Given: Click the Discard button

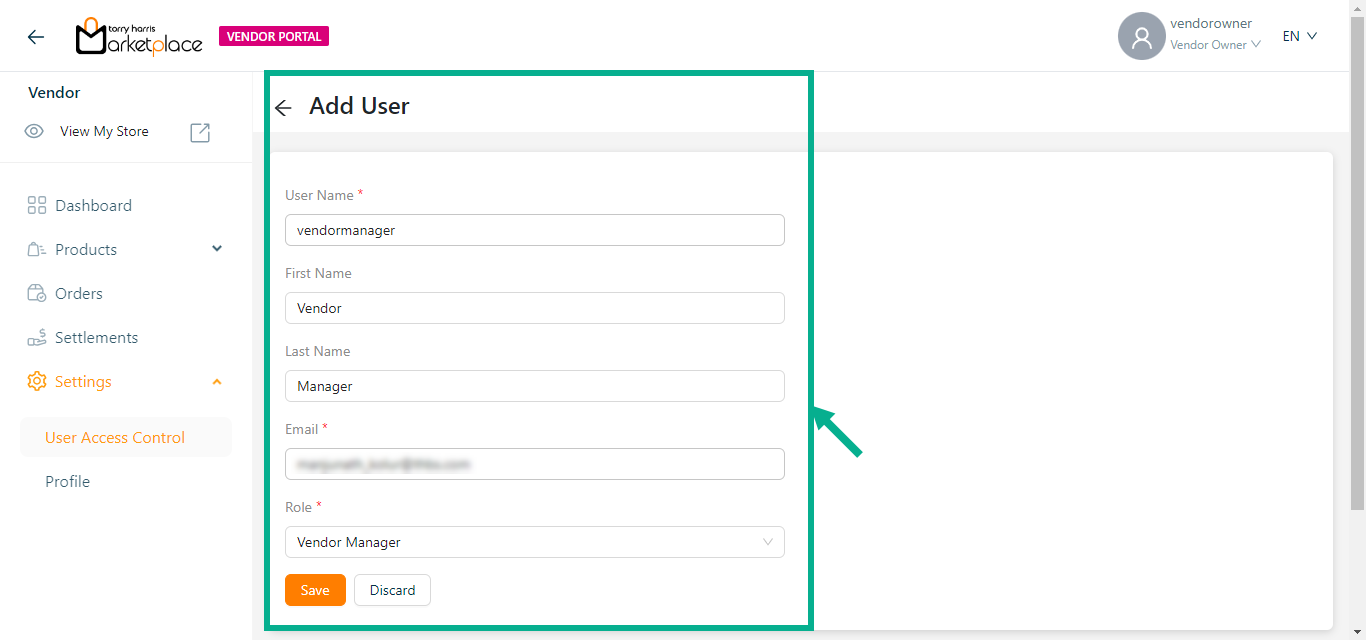Looking at the screenshot, I should click(x=392, y=590).
